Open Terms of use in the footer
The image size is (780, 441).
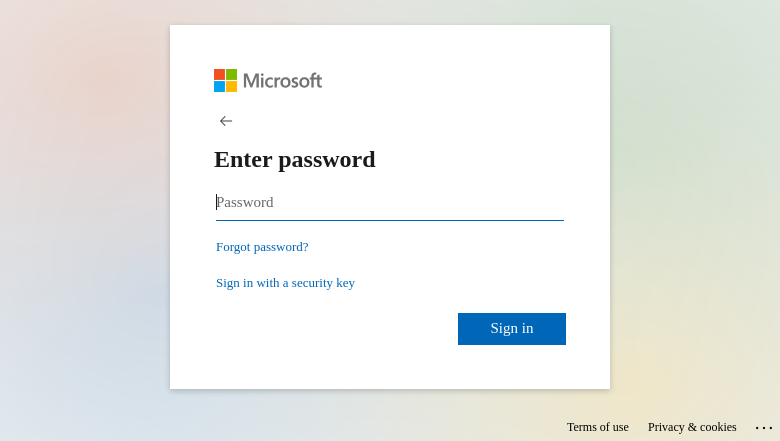pyautogui.click(x=597, y=427)
